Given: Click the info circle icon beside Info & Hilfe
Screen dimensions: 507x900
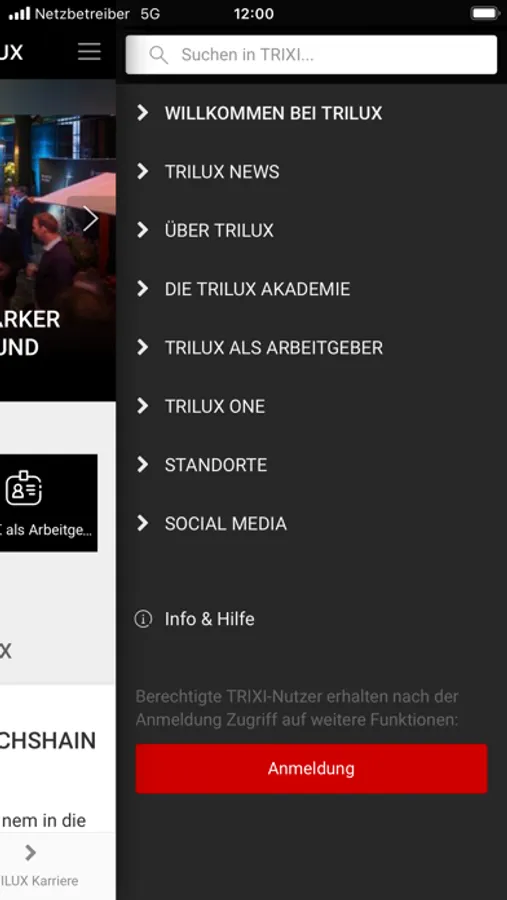Looking at the screenshot, I should coord(143,619).
